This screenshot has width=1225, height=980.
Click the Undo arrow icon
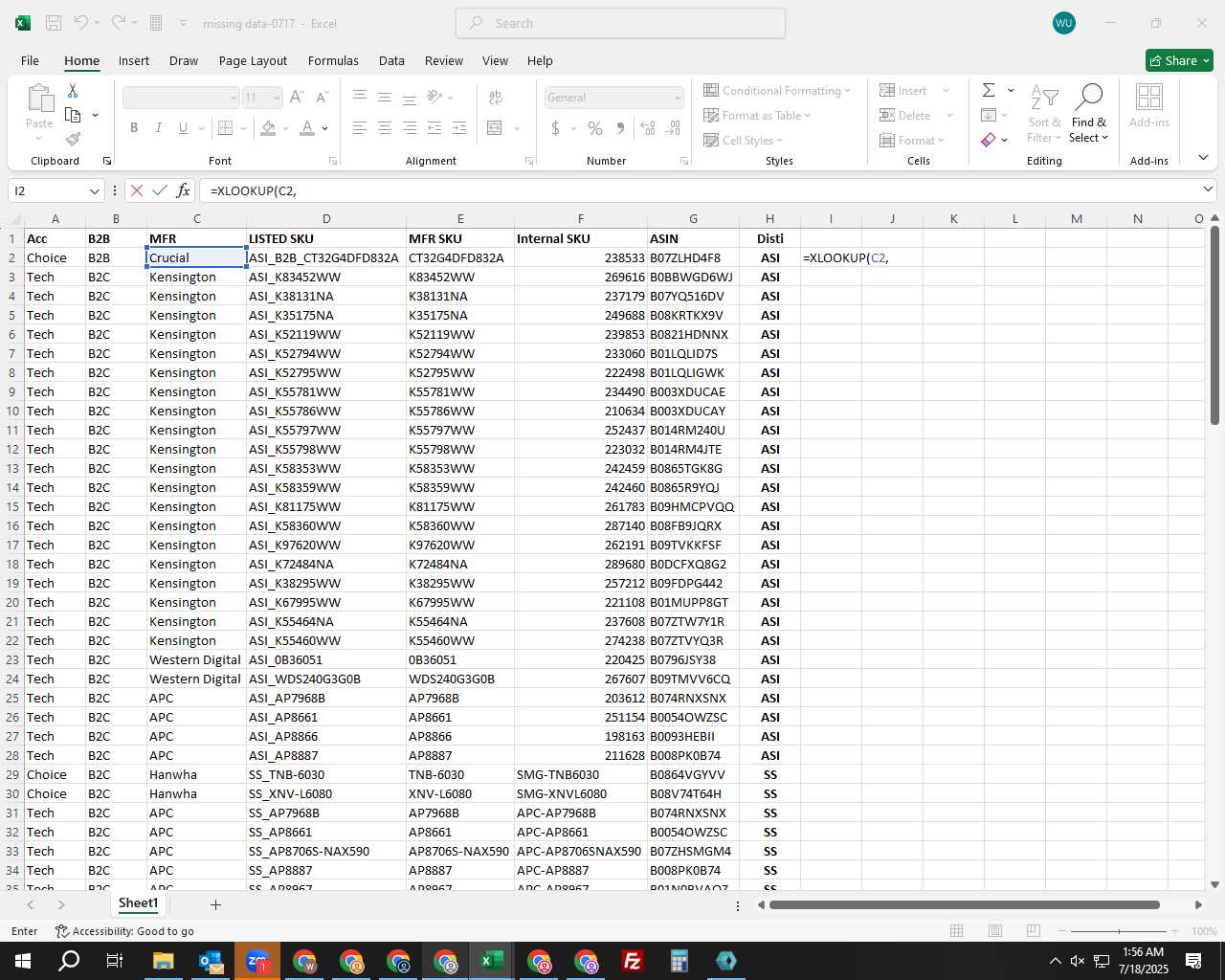pyautogui.click(x=81, y=23)
